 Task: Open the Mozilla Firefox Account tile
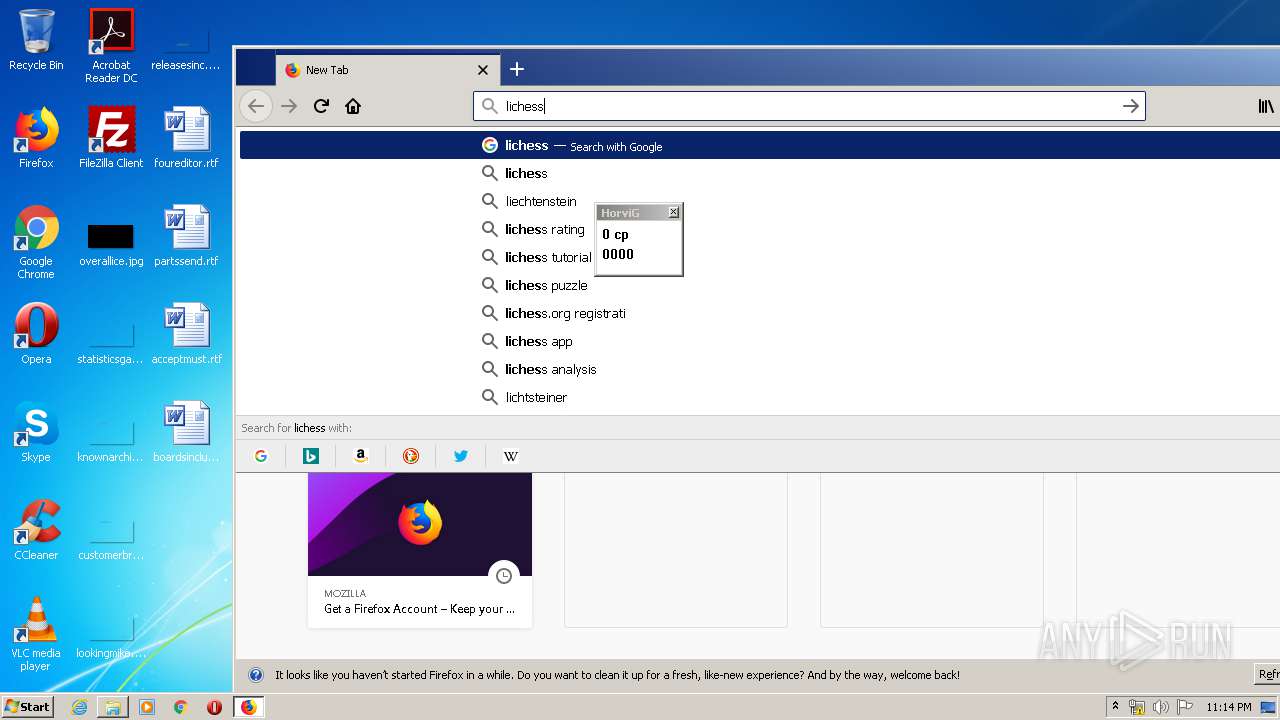click(x=420, y=550)
